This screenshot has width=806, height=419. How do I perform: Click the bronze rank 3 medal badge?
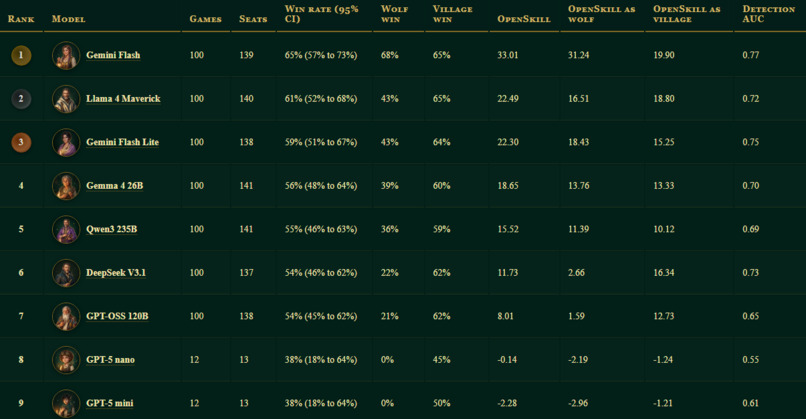click(21, 142)
